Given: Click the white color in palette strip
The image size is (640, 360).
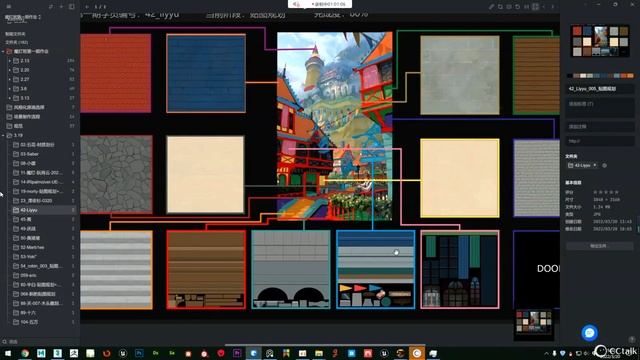Looking at the screenshot, I should [x=583, y=76].
